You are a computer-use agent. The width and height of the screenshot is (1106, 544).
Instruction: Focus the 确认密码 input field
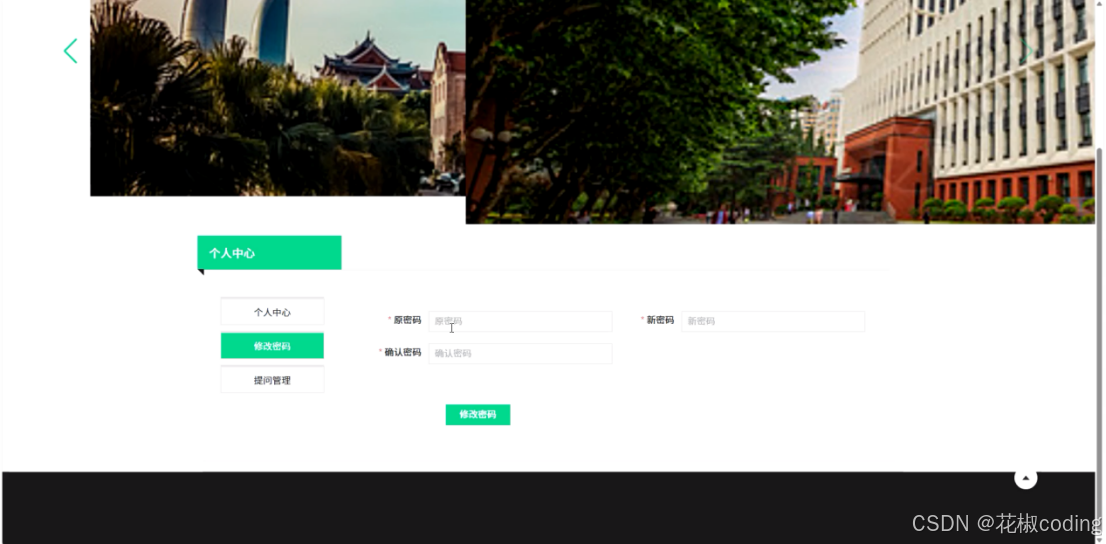click(520, 353)
